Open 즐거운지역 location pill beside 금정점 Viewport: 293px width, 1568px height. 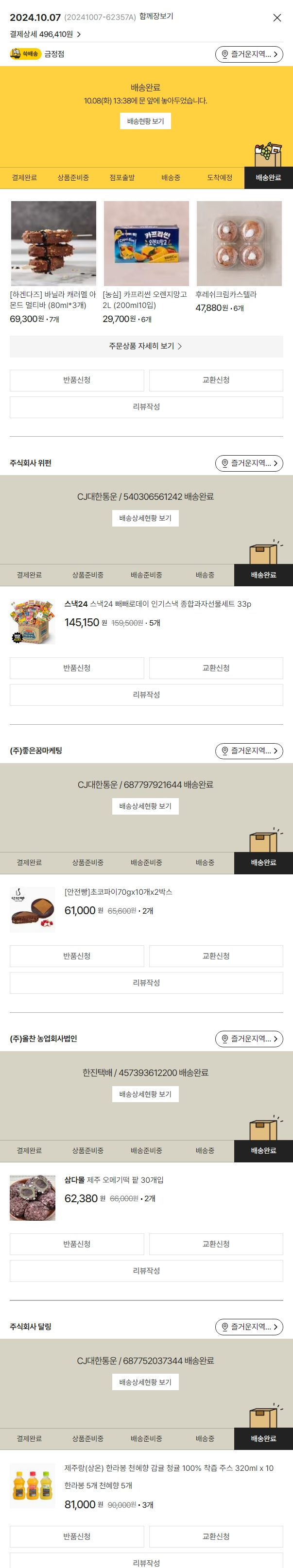coord(248,54)
